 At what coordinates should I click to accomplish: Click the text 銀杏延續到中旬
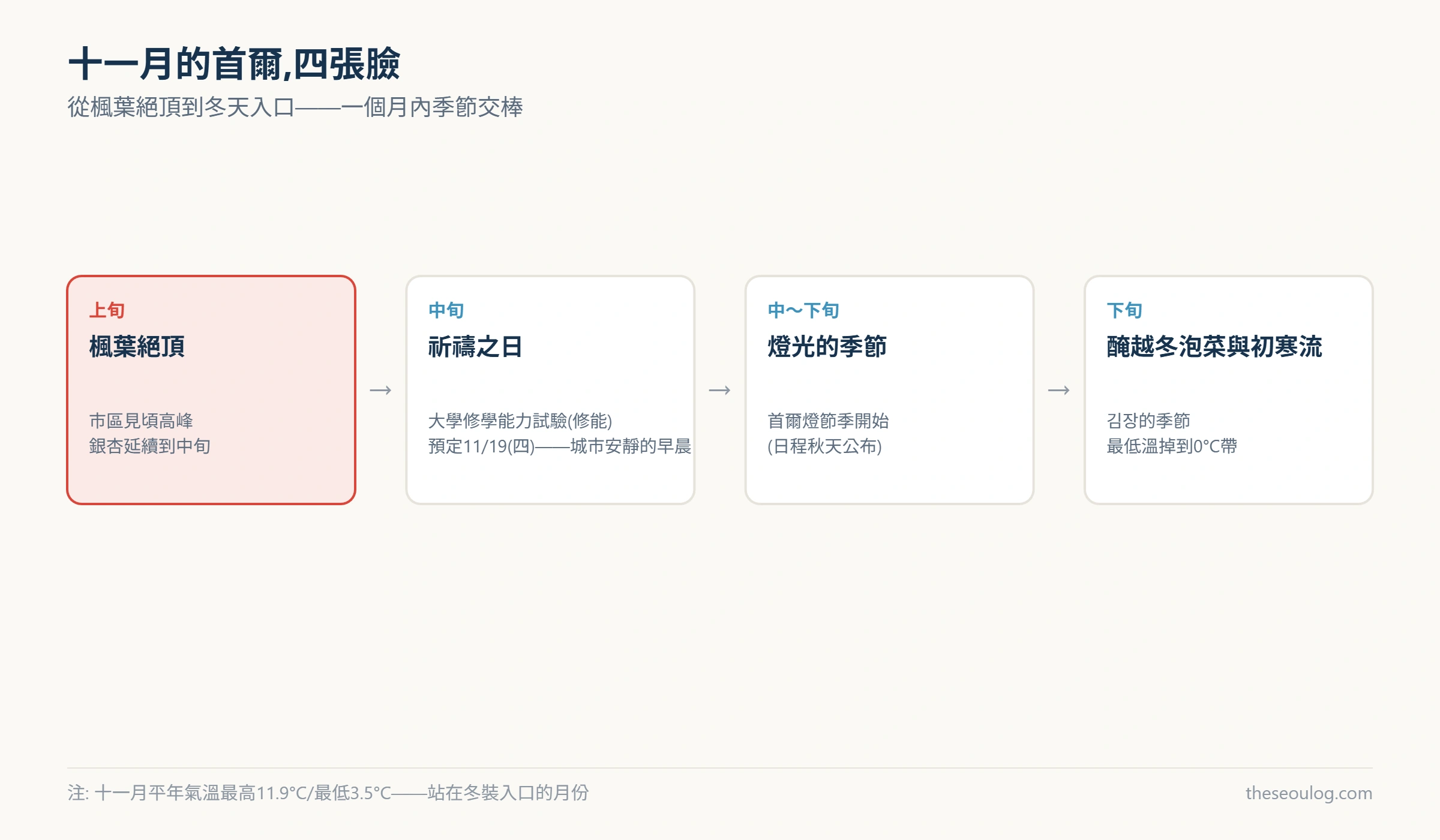(149, 446)
